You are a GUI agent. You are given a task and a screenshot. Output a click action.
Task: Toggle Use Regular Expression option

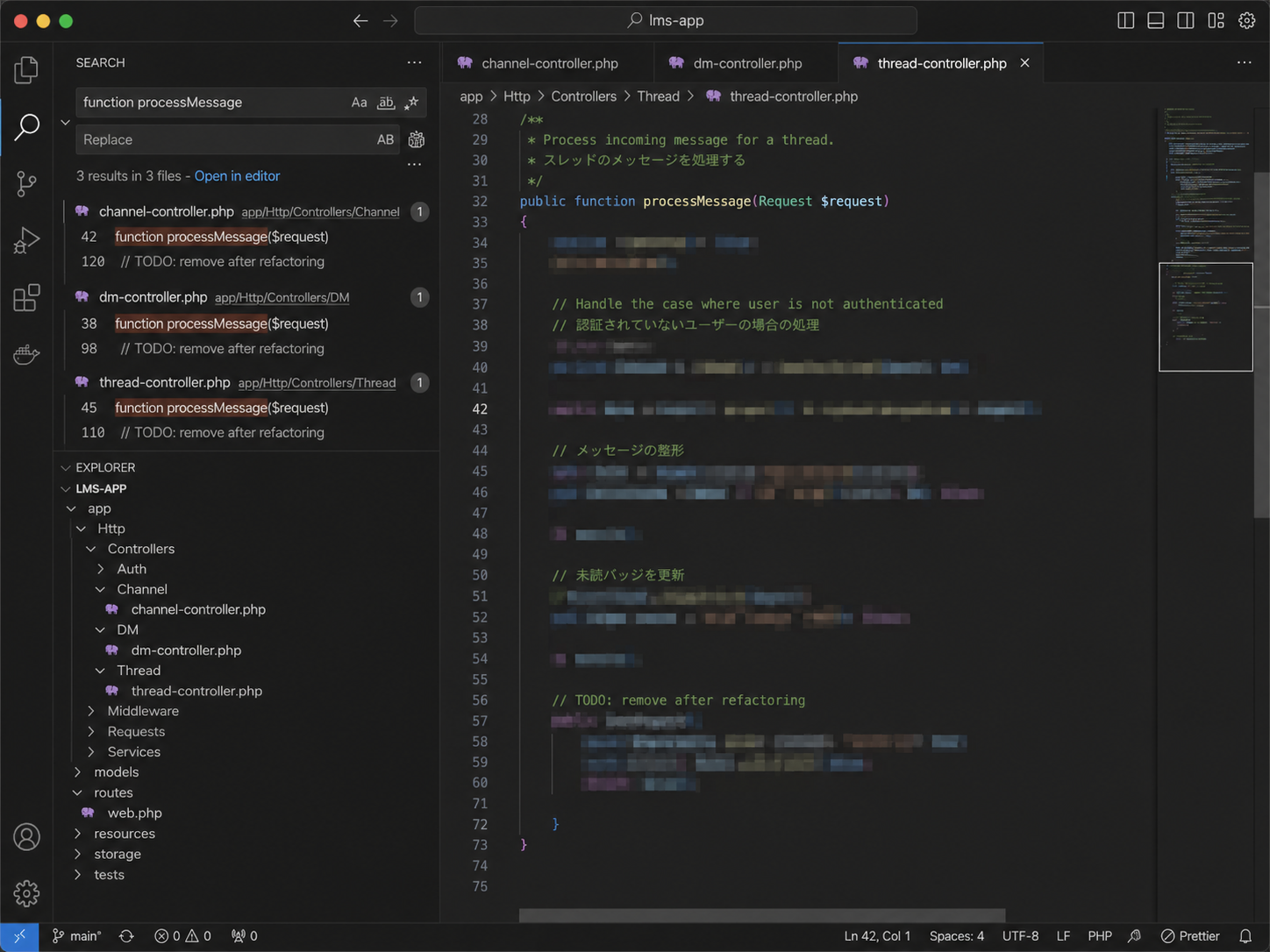(411, 103)
